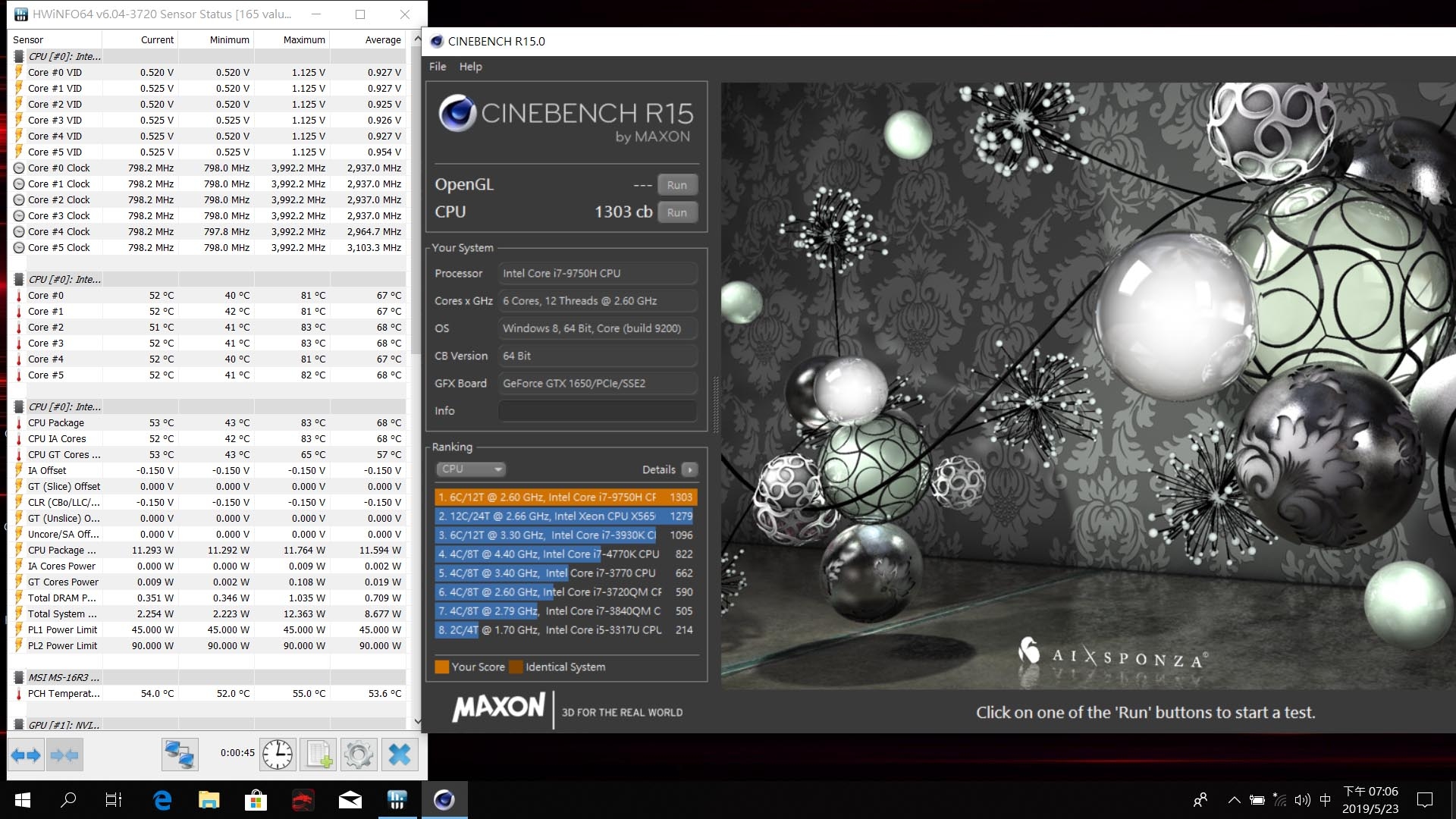The image size is (1456, 819).
Task: Open the taskbar clock and calendar
Action: pyautogui.click(x=1370, y=800)
